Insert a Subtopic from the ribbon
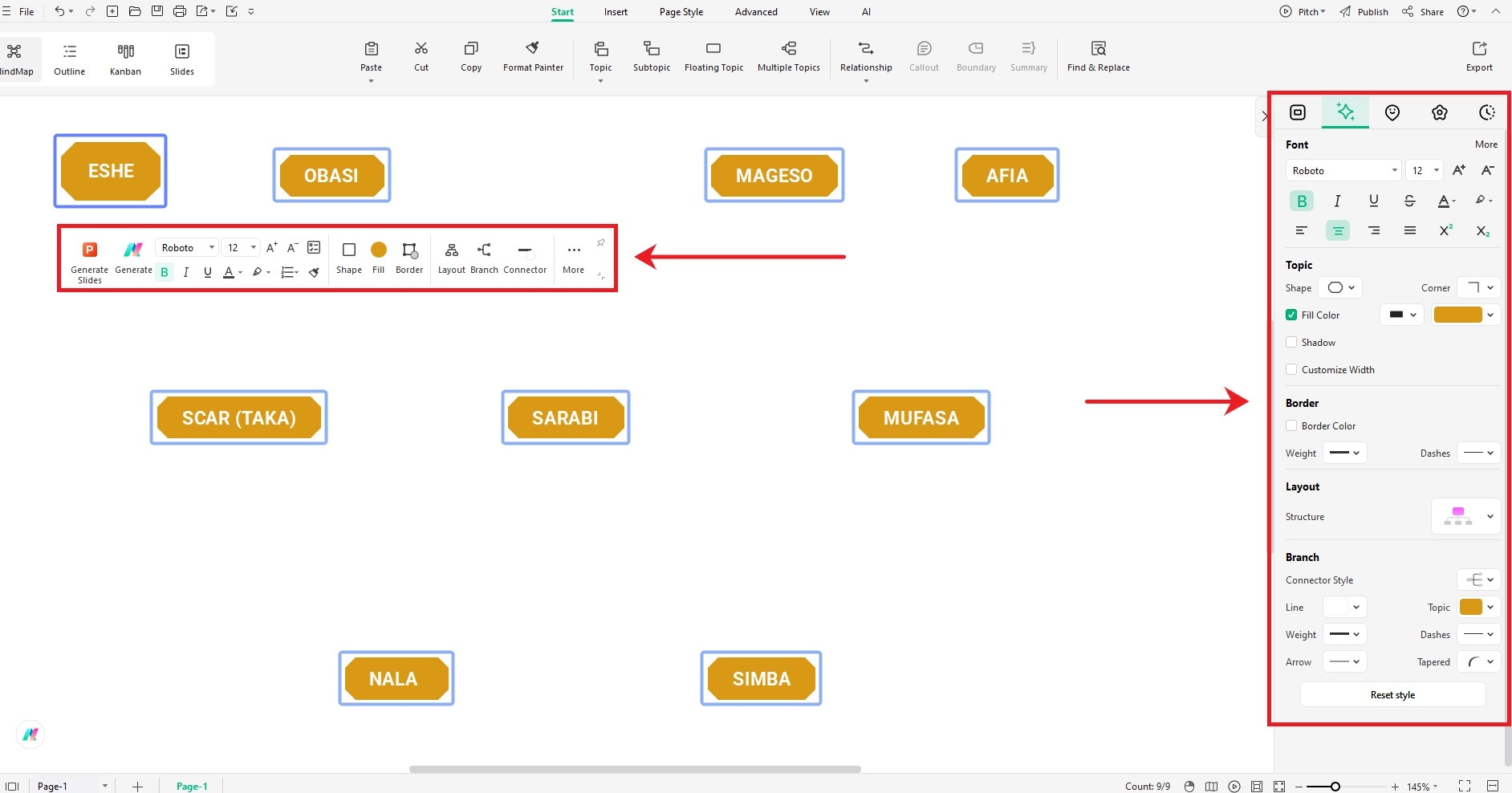This screenshot has width=1512, height=793. pyautogui.click(x=652, y=55)
